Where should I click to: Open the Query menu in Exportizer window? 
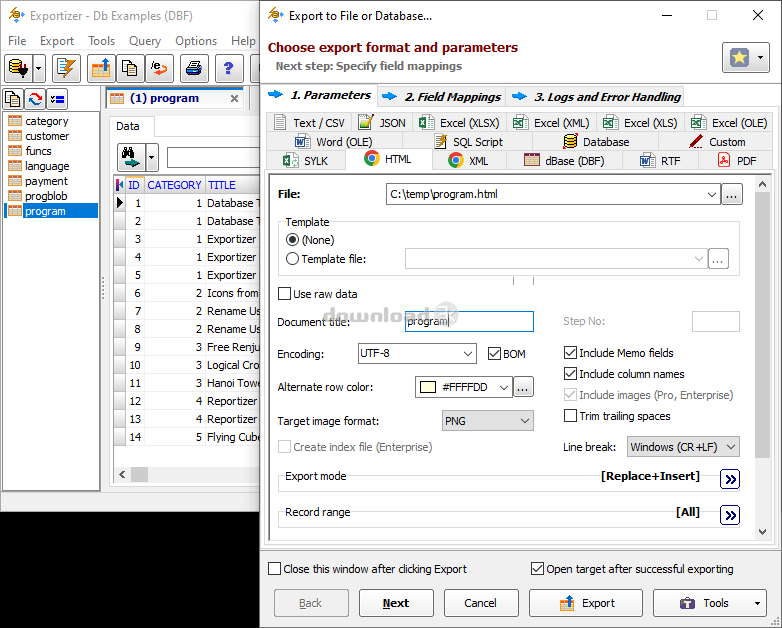pos(145,41)
